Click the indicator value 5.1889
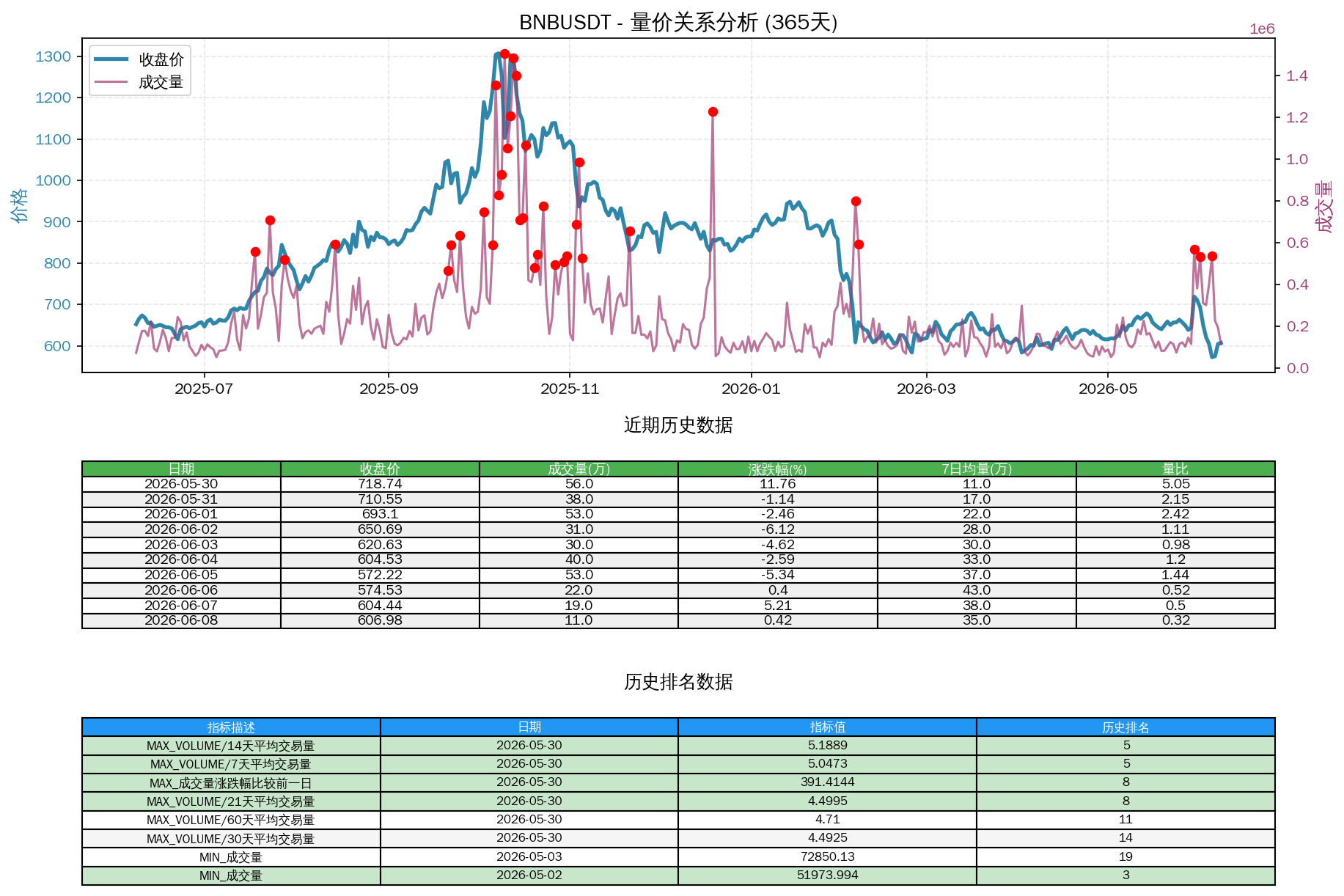 (828, 746)
